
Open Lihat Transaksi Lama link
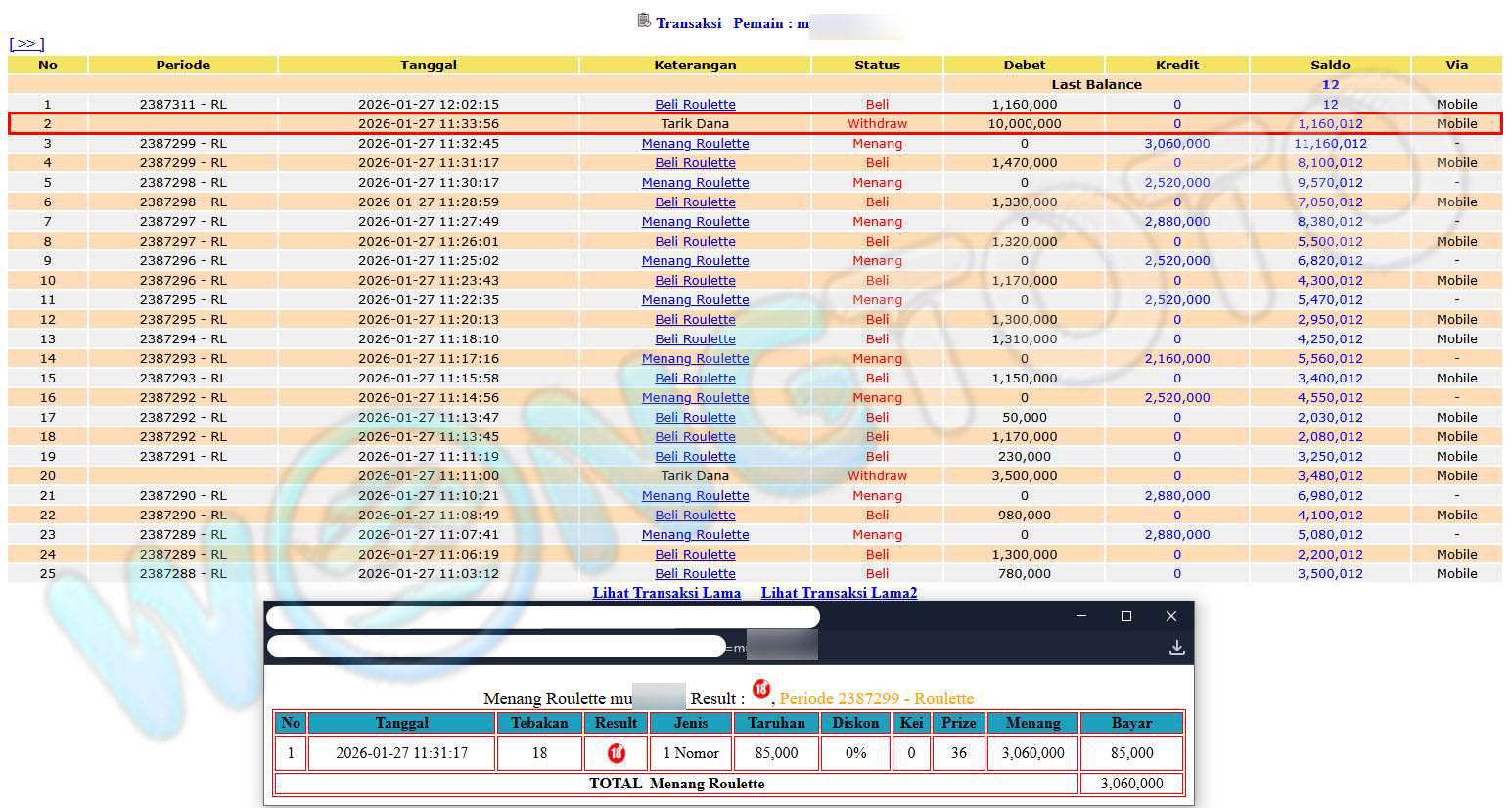(x=666, y=593)
